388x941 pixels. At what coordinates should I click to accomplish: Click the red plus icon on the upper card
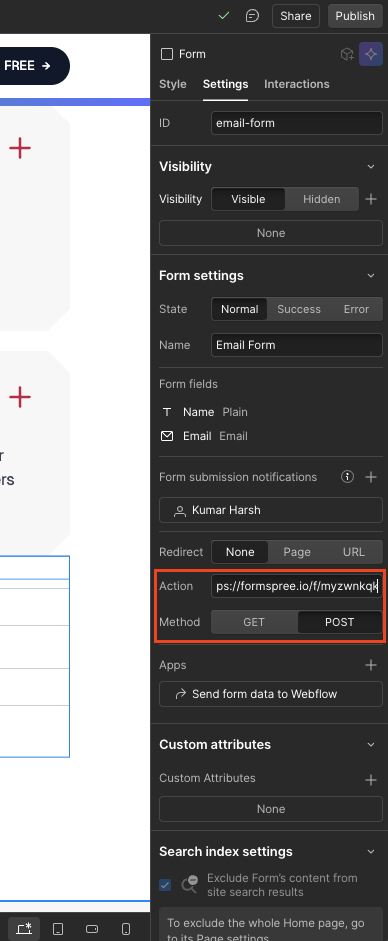pos(20,148)
